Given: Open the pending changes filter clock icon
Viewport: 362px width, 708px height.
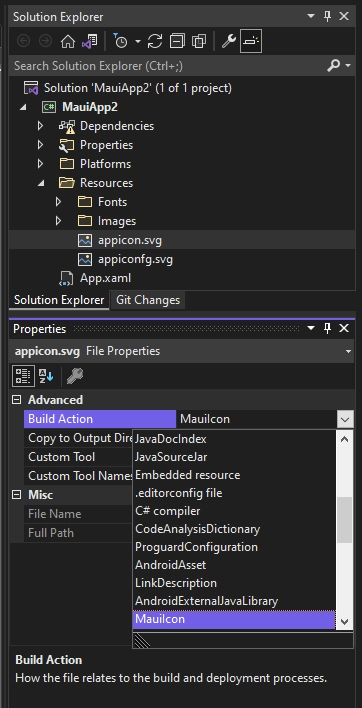Looking at the screenshot, I should click(120, 42).
